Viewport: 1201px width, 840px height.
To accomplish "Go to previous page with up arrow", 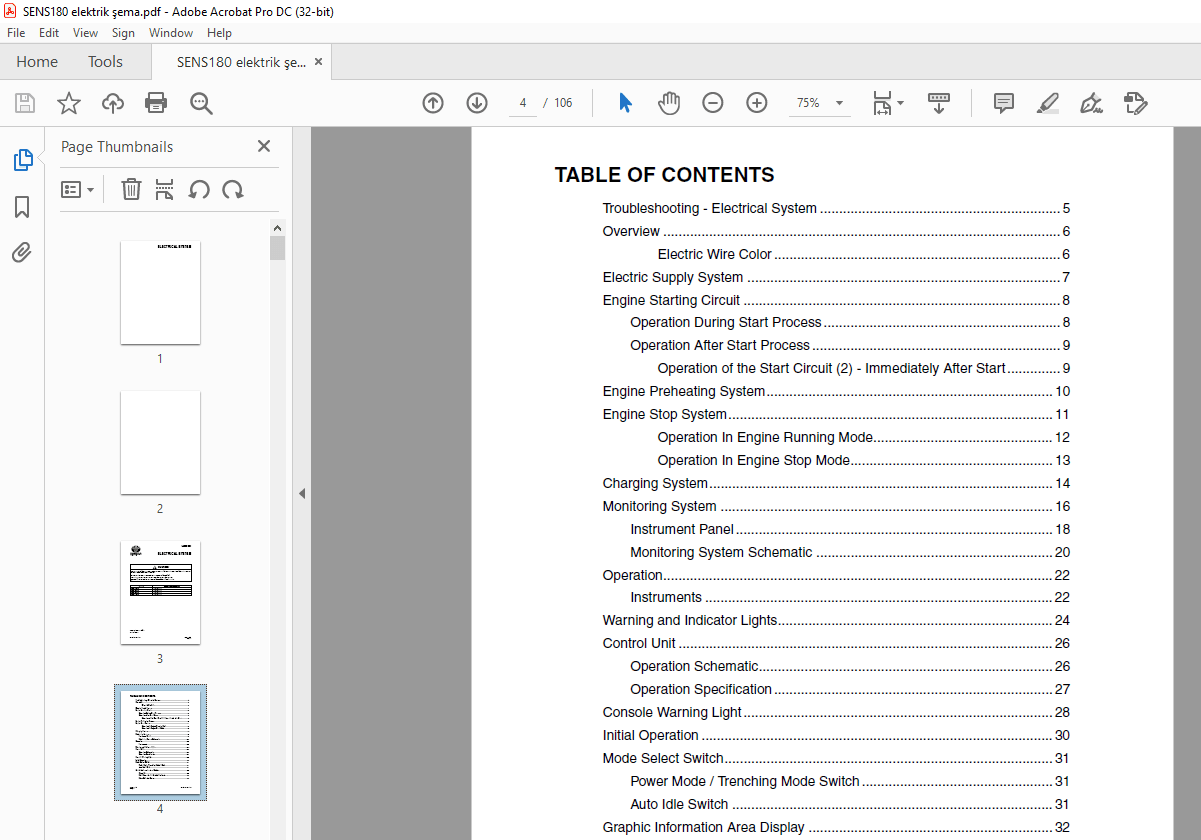I will point(433,103).
